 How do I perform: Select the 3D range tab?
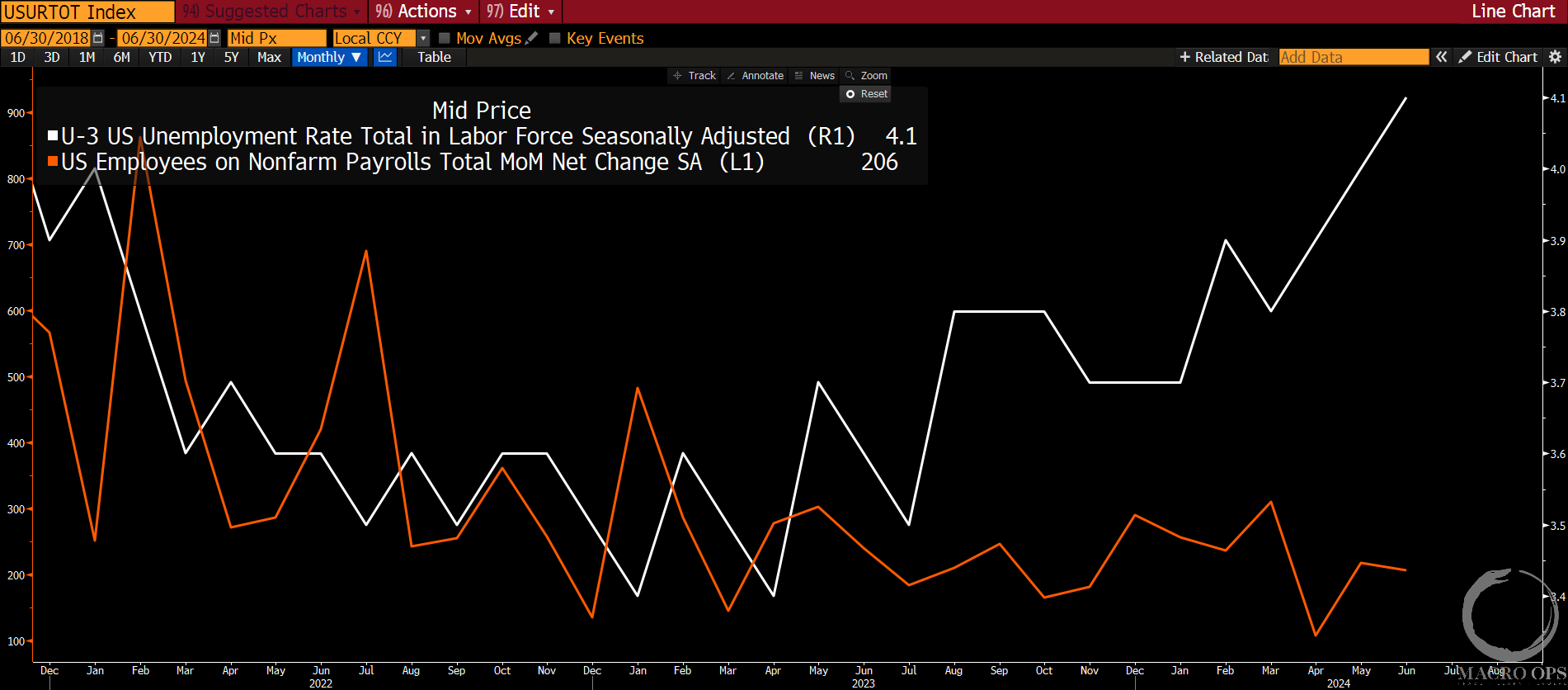point(52,57)
